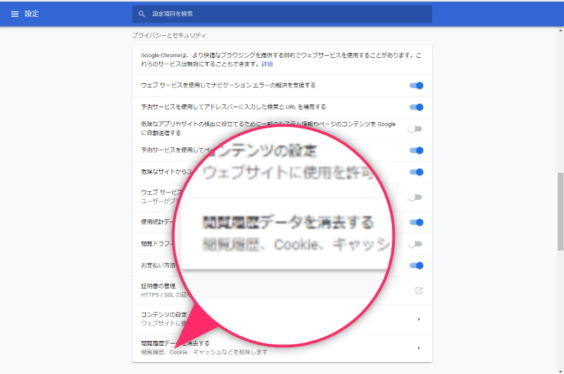Click the Google Chrome は description paragraph
Screen dimensions: 564x374
(281, 60)
